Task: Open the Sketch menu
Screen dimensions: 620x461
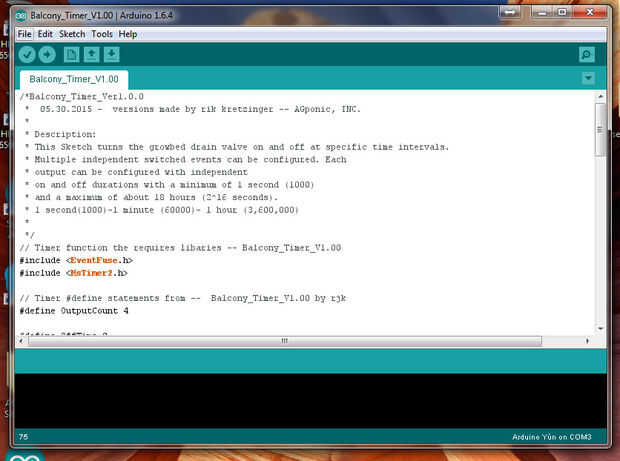Action: click(x=72, y=34)
